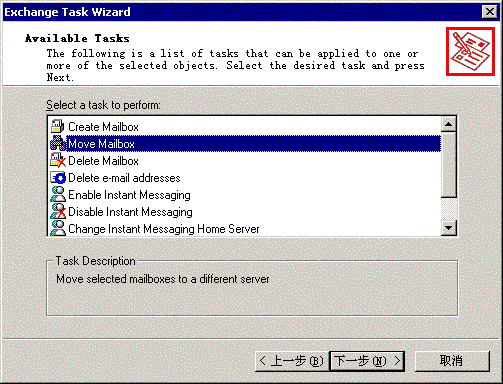
Task: Select the highlighted Move Mailbox task
Action: pos(254,144)
